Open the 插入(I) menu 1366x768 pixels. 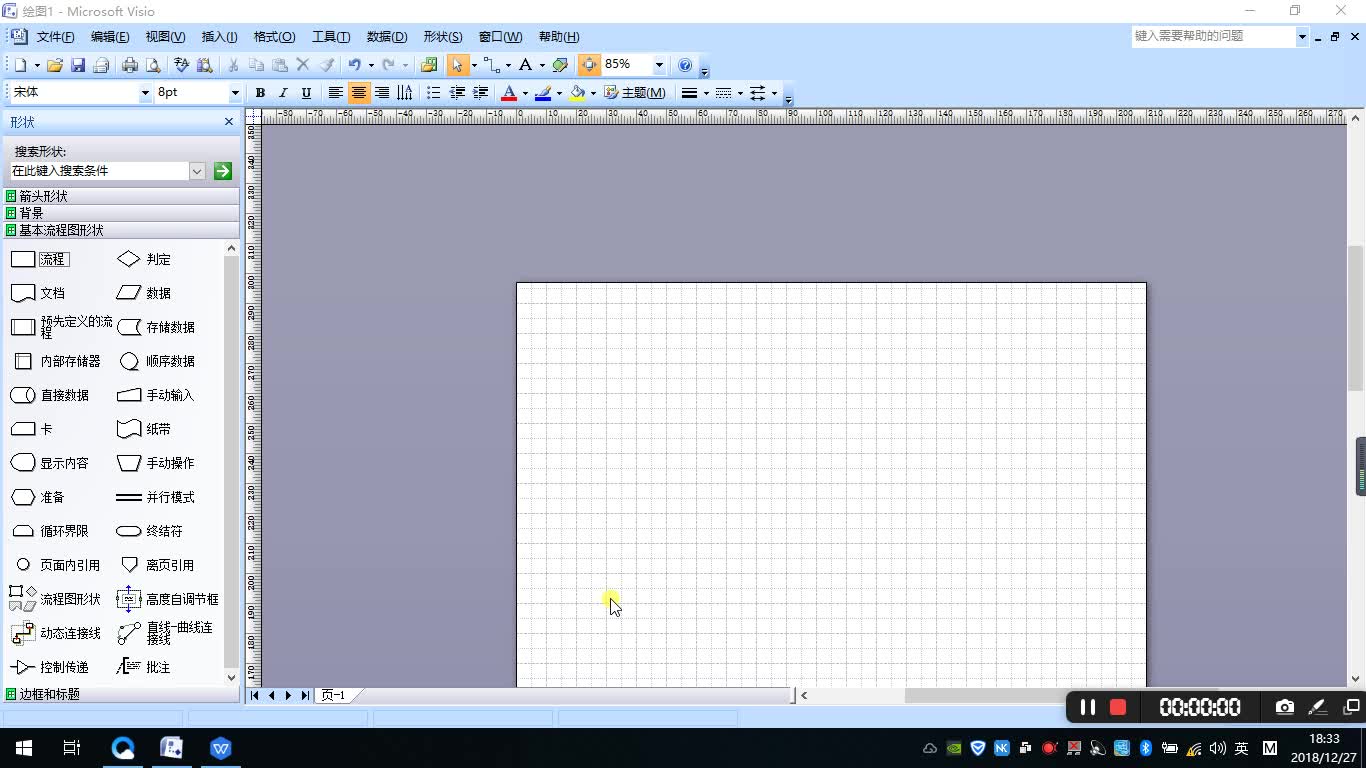[x=219, y=37]
